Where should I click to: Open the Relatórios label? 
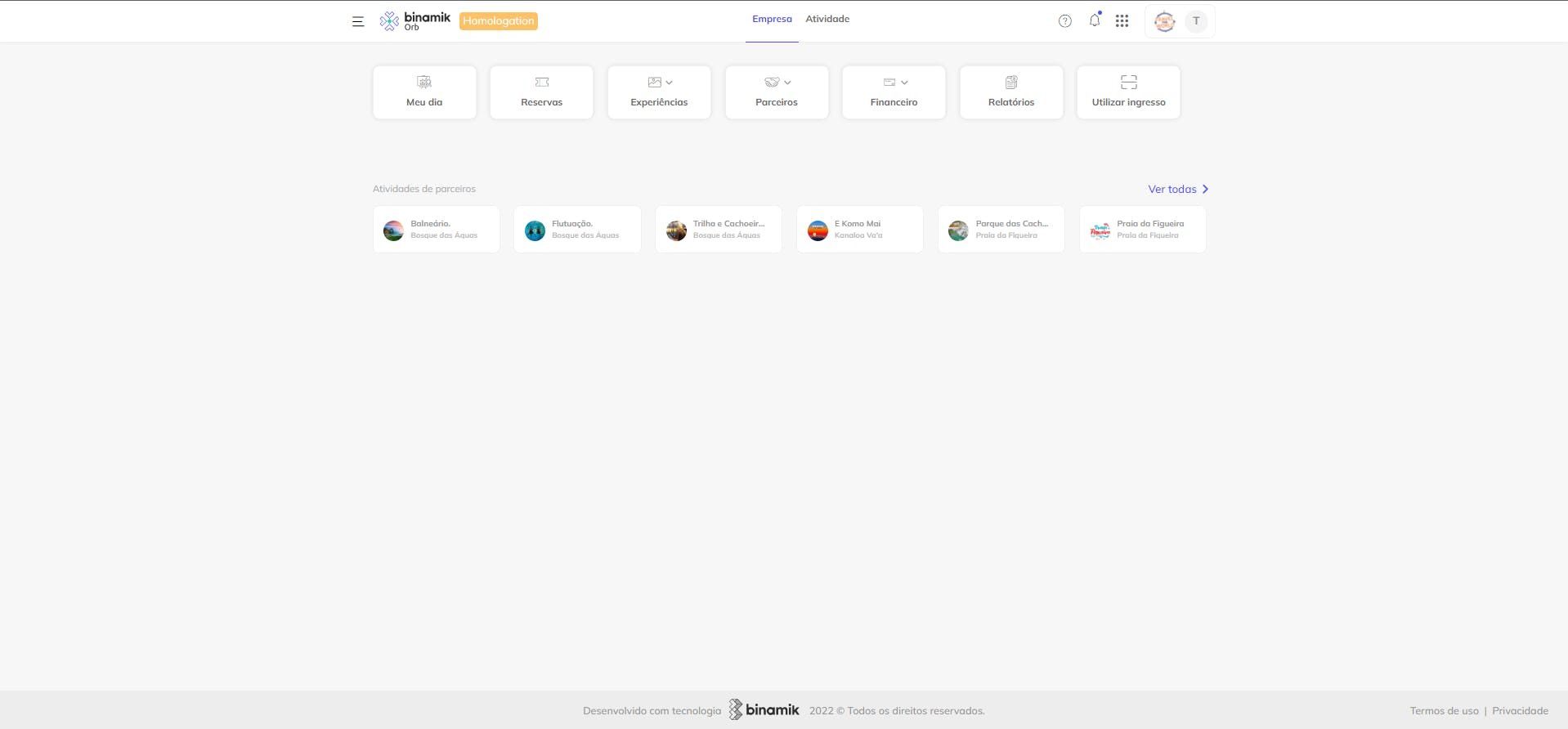pyautogui.click(x=1011, y=102)
